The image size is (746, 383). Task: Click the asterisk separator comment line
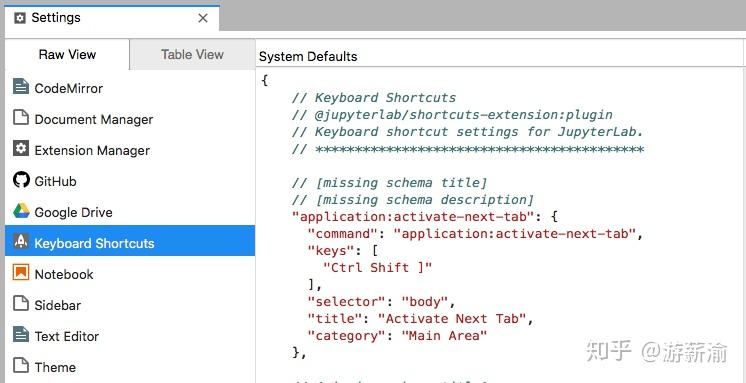(468, 149)
